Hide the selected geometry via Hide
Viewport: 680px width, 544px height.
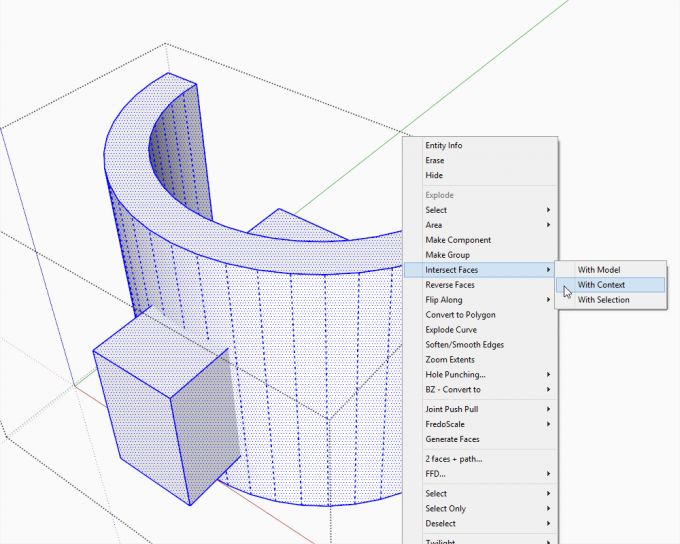[434, 176]
